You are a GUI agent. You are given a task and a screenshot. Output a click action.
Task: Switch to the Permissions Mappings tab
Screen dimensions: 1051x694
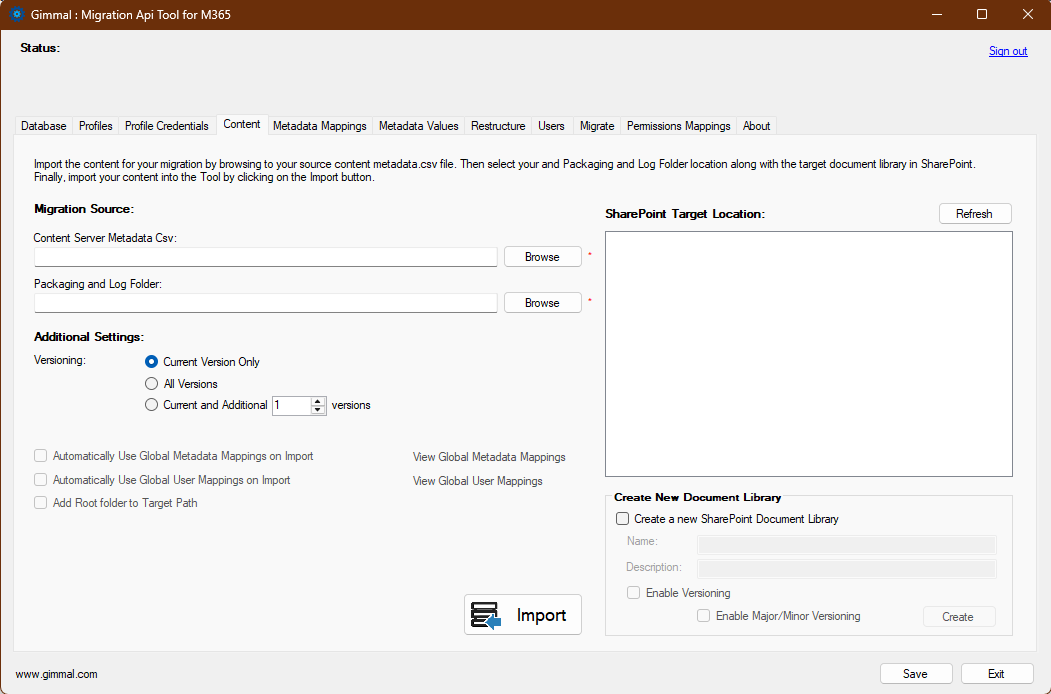click(678, 125)
